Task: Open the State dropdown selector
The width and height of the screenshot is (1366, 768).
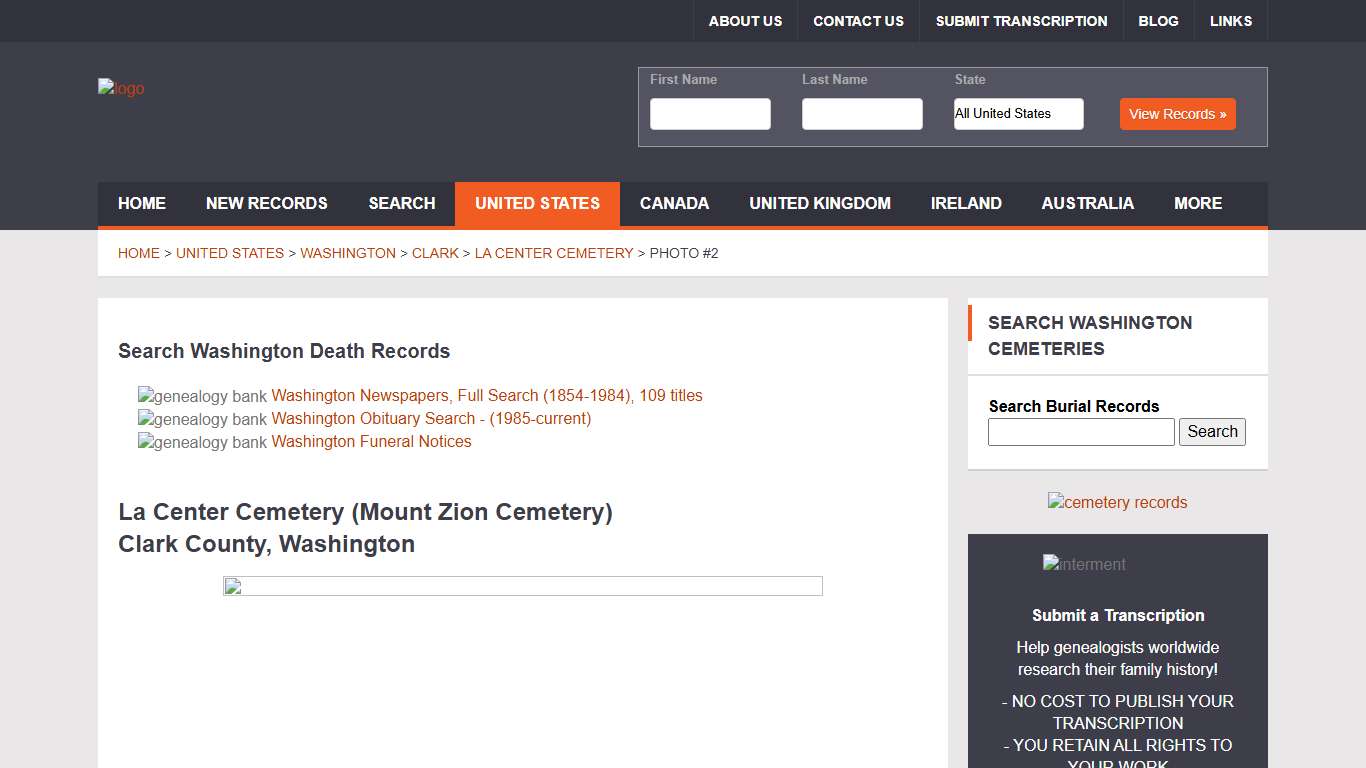Action: coord(1018,114)
